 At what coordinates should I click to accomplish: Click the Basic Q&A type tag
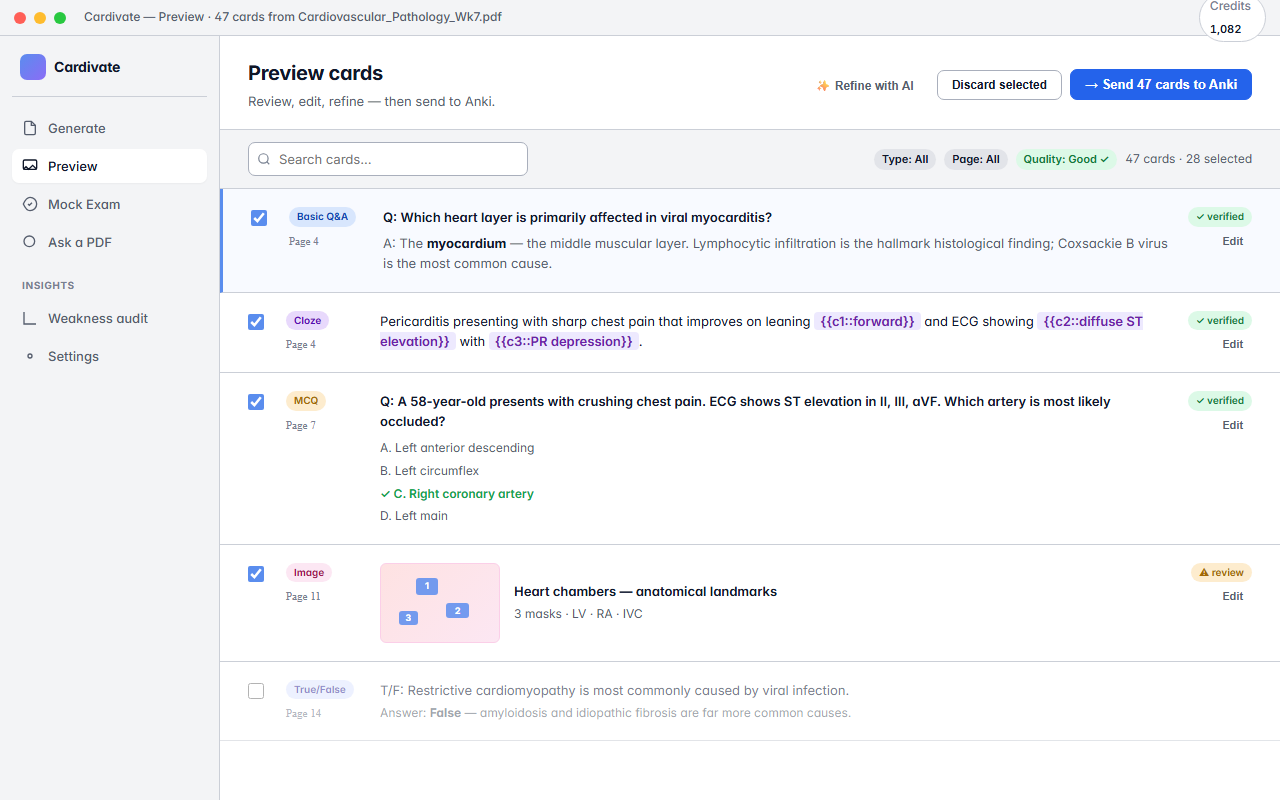point(322,216)
